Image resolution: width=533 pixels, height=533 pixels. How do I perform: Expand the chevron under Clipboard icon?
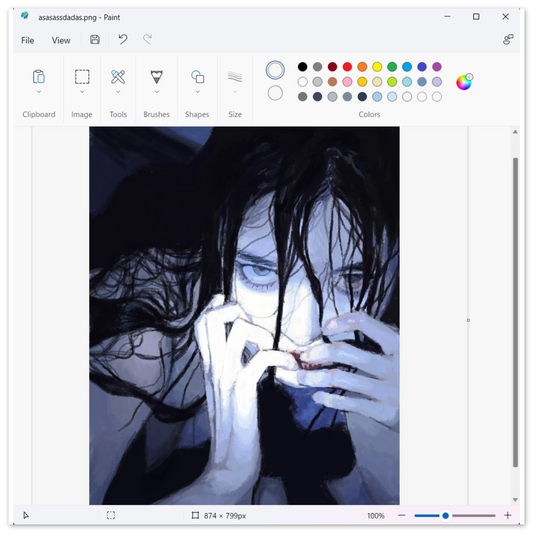click(39, 92)
